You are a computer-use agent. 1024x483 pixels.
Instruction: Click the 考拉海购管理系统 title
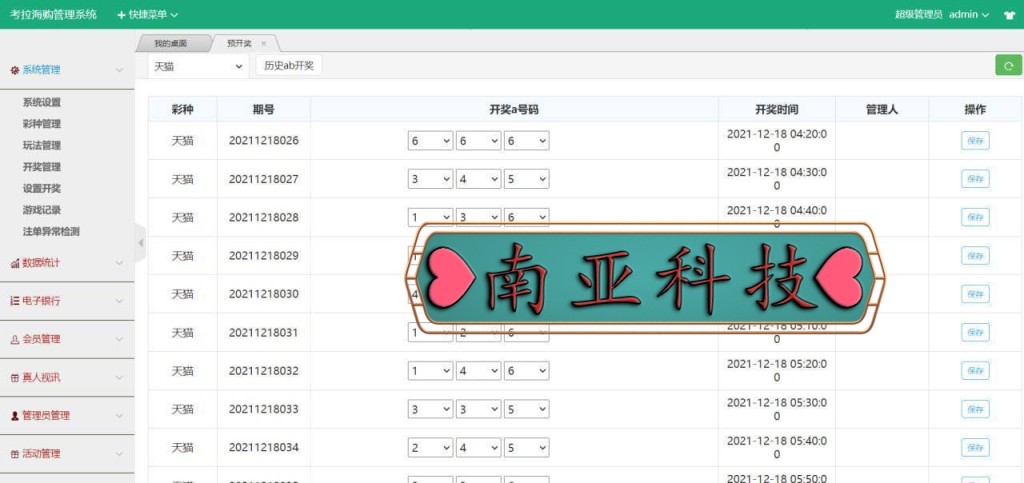coord(54,14)
